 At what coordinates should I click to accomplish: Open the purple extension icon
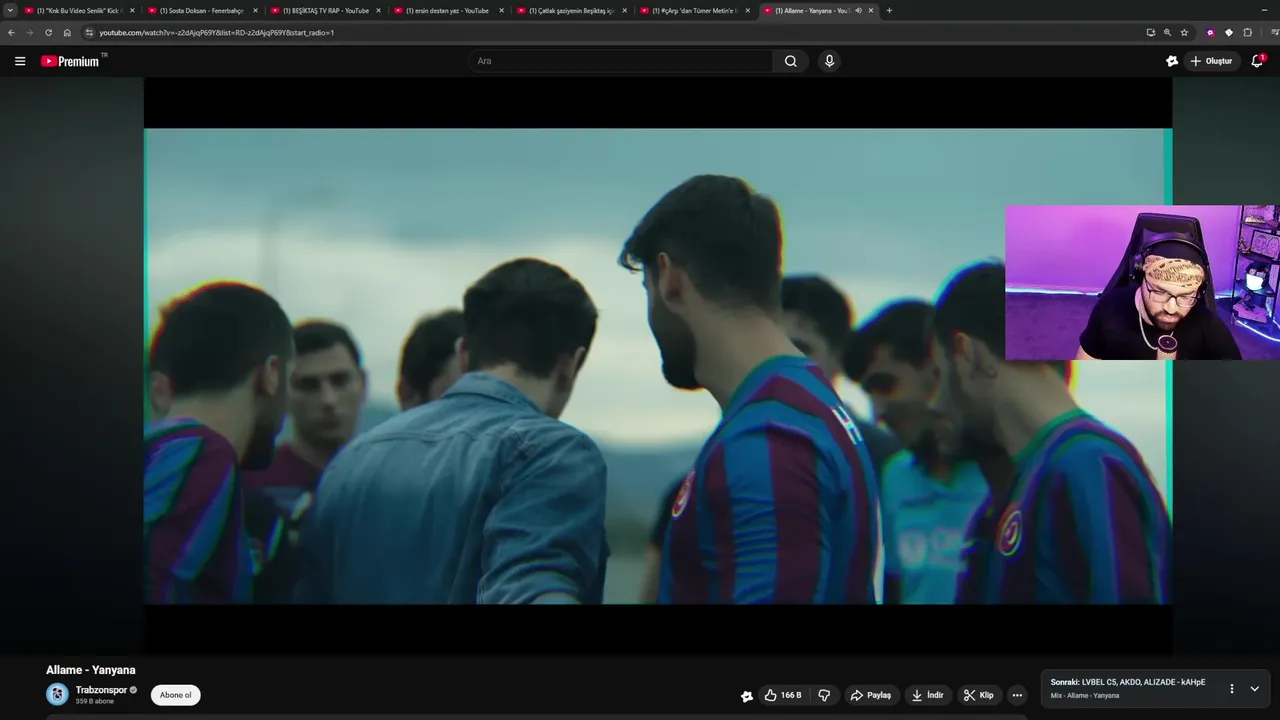1210,32
